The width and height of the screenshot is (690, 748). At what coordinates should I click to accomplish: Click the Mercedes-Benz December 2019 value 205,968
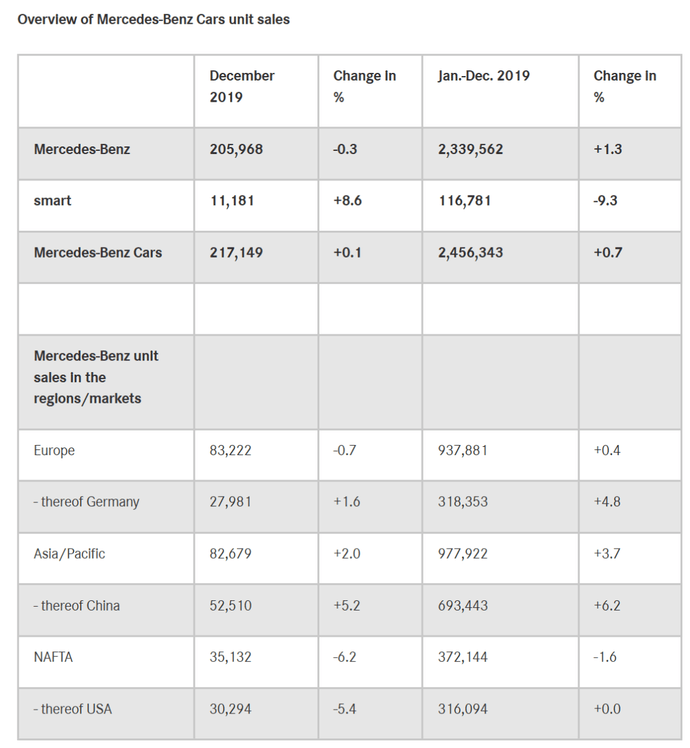236,149
